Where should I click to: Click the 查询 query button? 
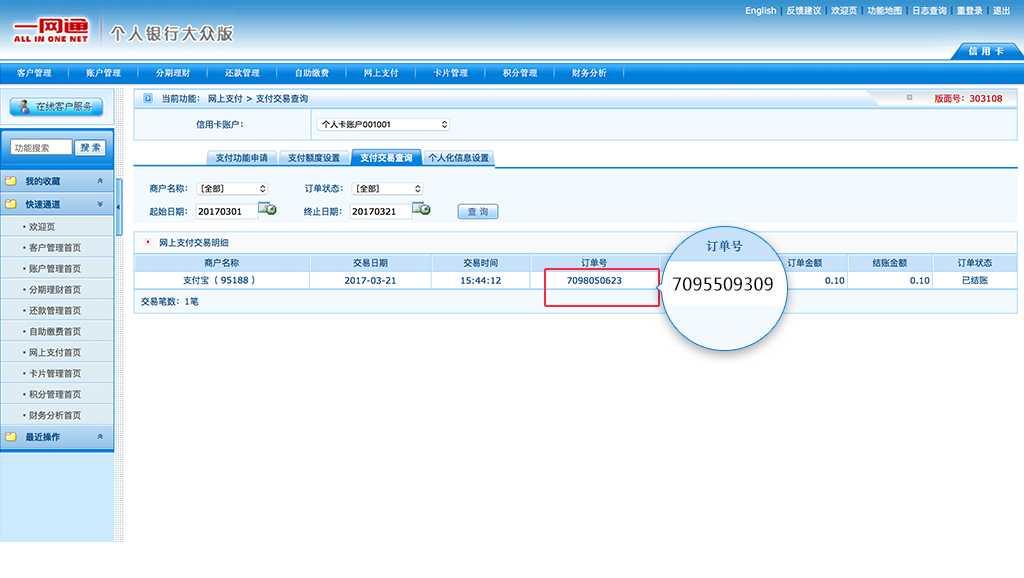[478, 212]
